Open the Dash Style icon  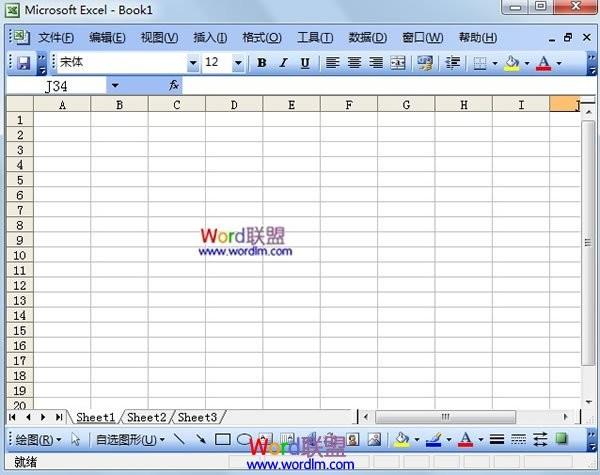518,439
